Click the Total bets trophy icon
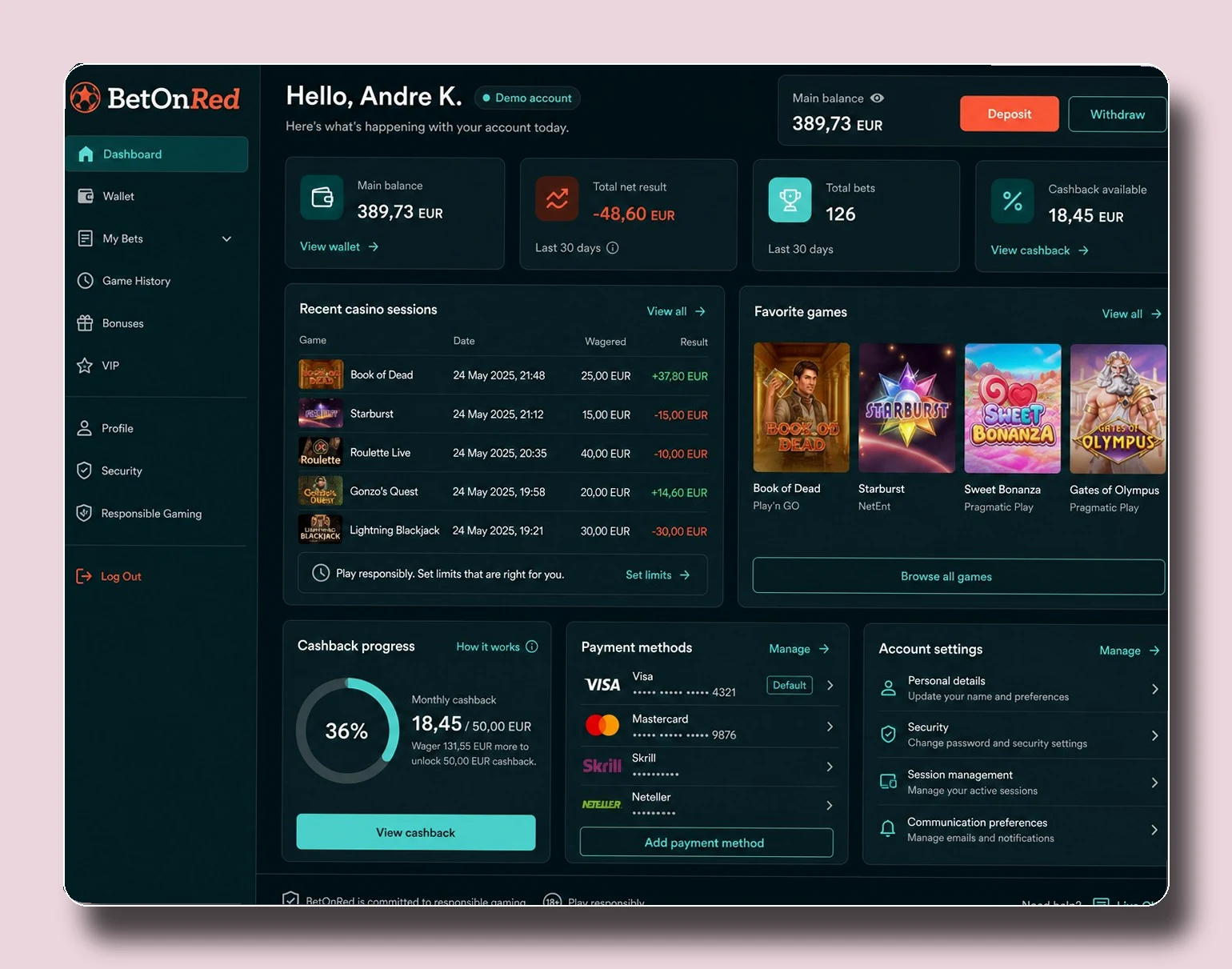The image size is (1232, 969). [x=790, y=200]
